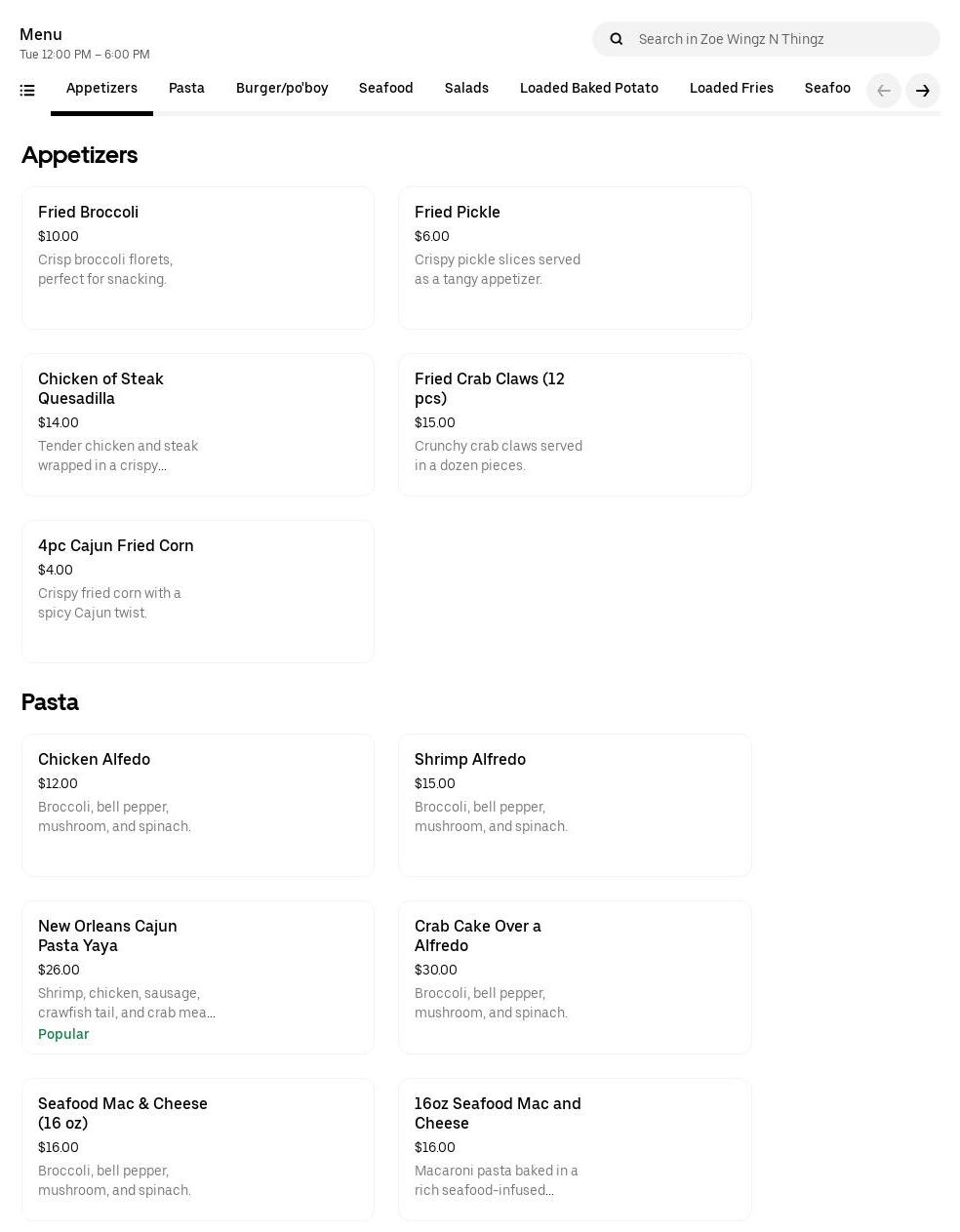This screenshot has width=960, height=1232.
Task: Select the Burger/po'boy tab
Action: coord(282,89)
